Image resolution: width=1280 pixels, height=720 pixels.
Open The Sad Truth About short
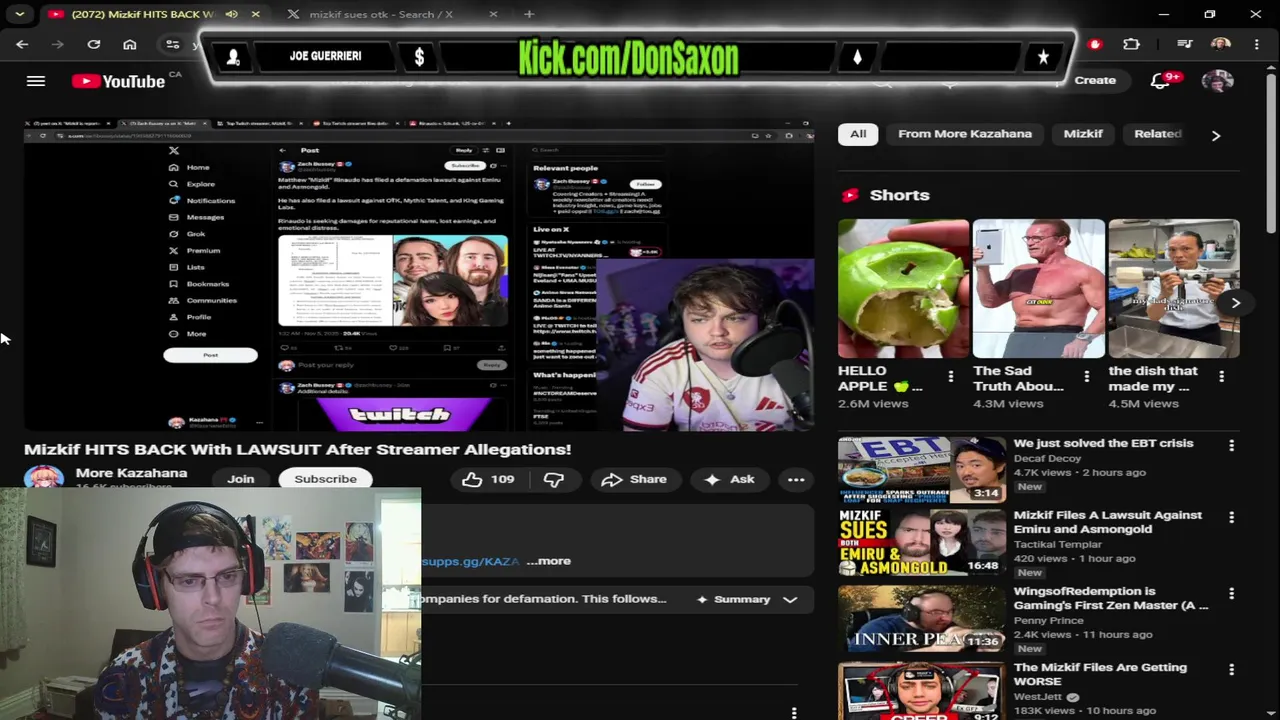click(1038, 289)
